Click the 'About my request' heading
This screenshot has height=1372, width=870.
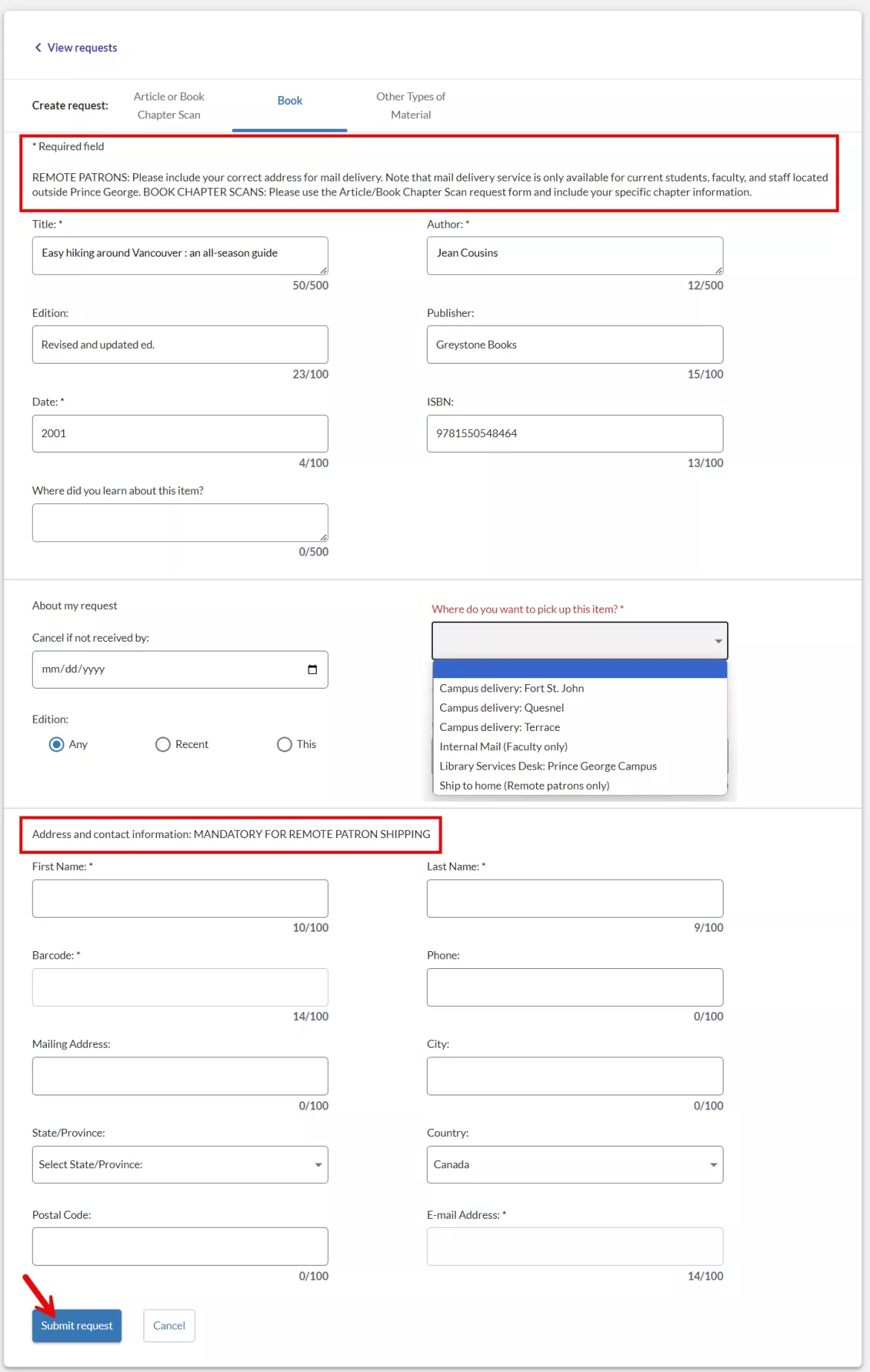point(74,606)
